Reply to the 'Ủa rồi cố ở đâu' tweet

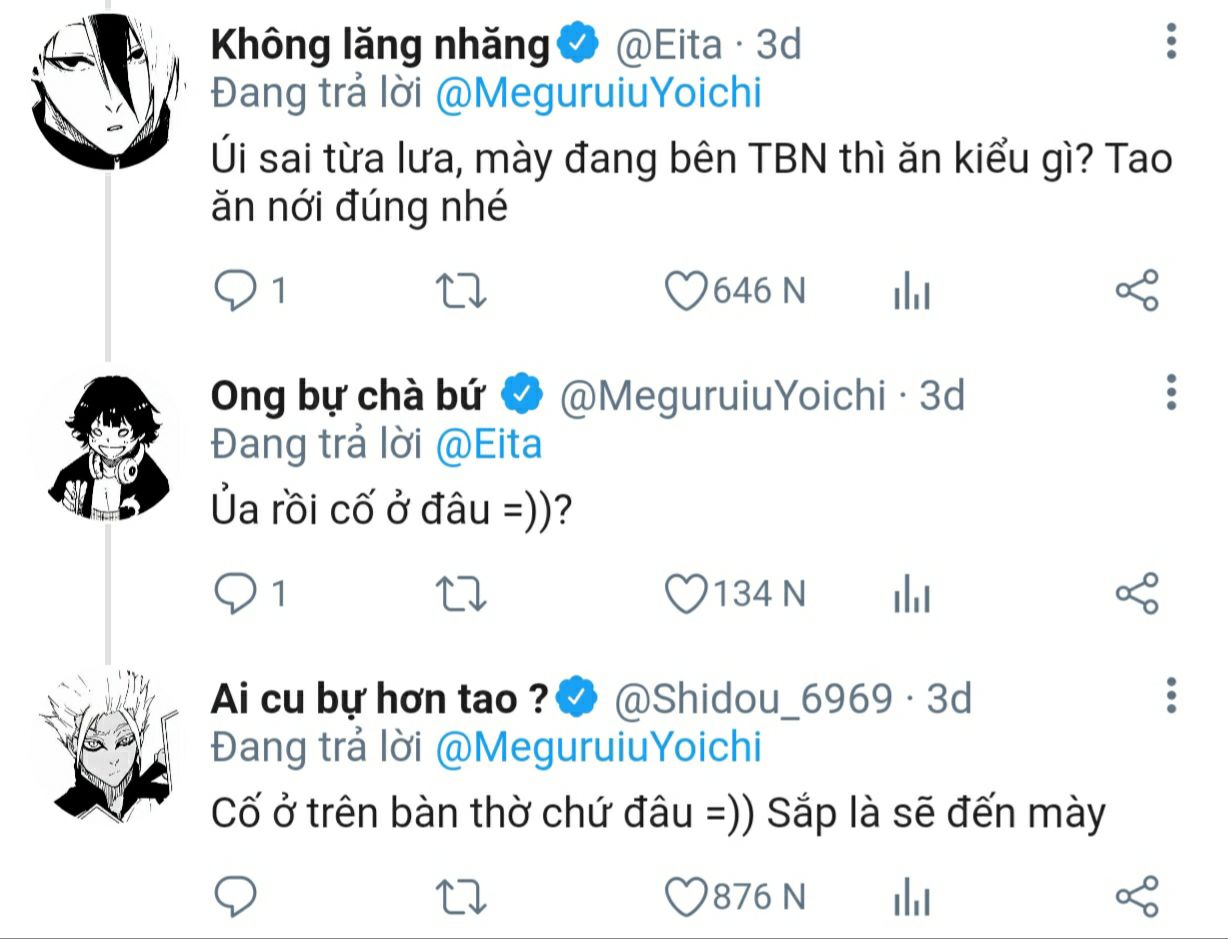(238, 594)
